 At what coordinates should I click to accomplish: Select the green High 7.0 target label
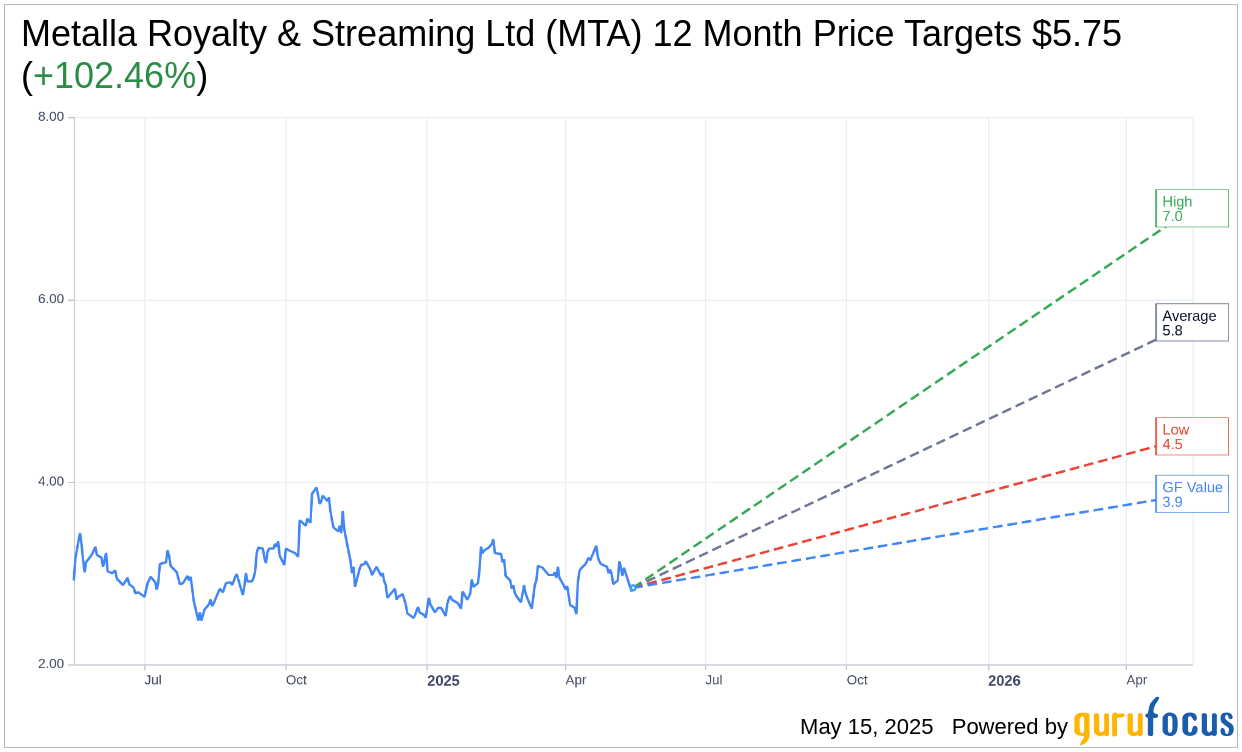point(1191,208)
